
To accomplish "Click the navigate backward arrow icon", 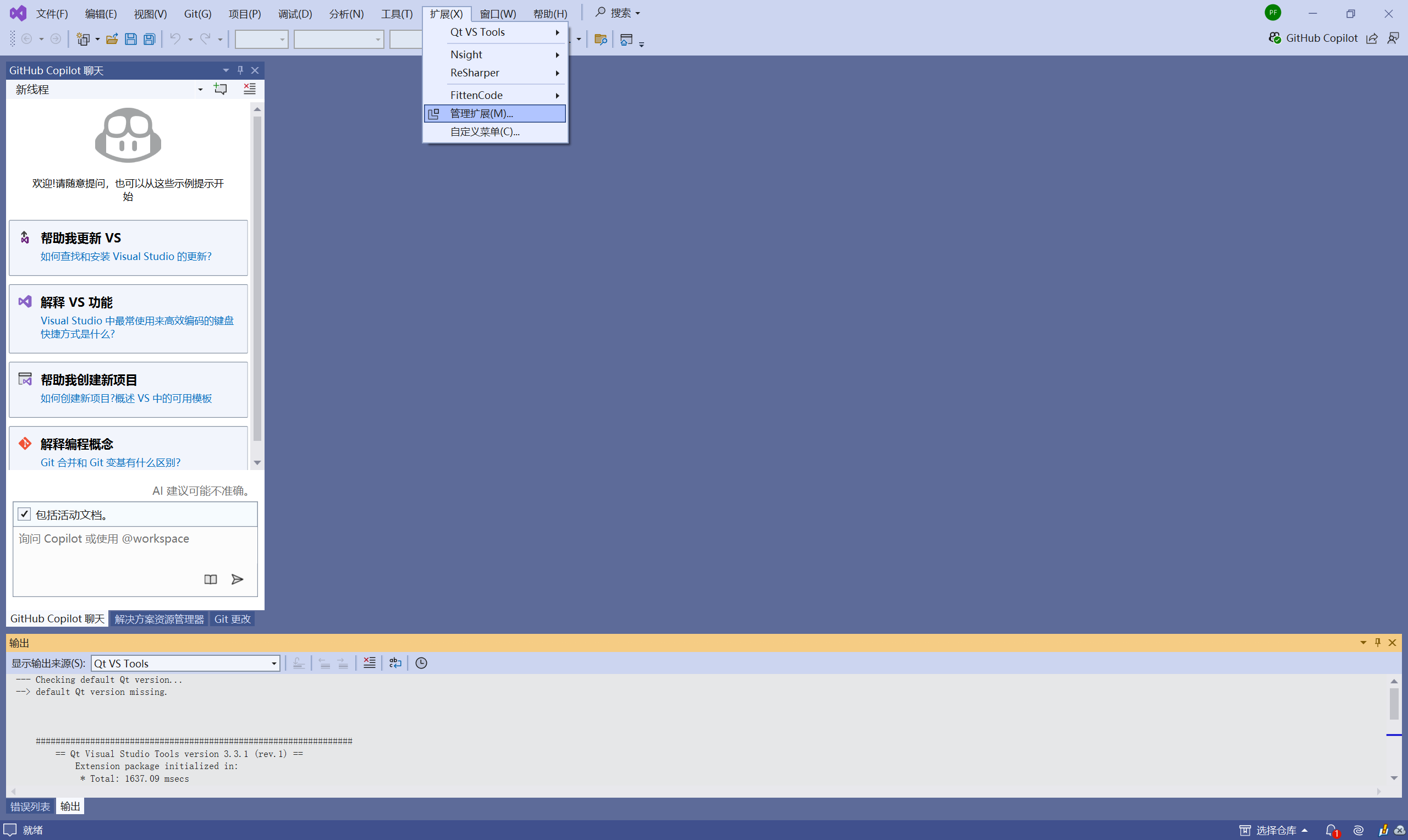I will pos(26,38).
